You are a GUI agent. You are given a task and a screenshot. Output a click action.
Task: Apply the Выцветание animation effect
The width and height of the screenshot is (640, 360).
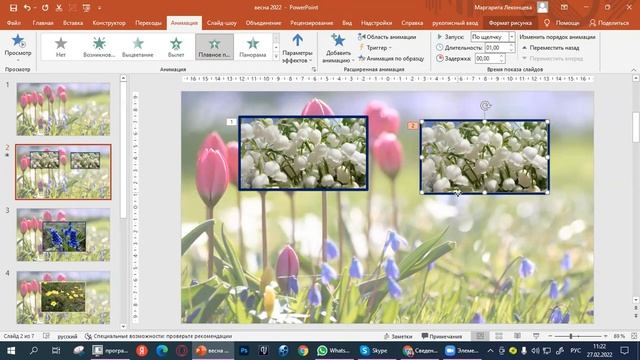(138, 47)
